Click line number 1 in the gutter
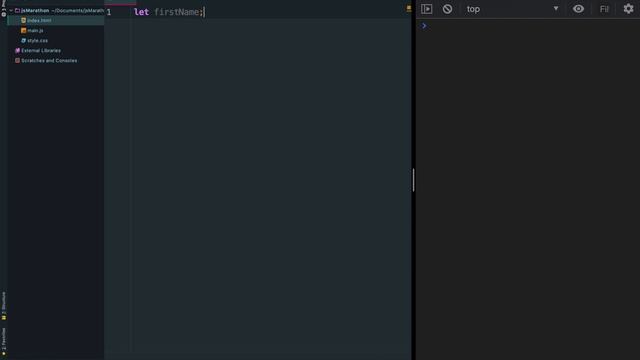 (109, 12)
